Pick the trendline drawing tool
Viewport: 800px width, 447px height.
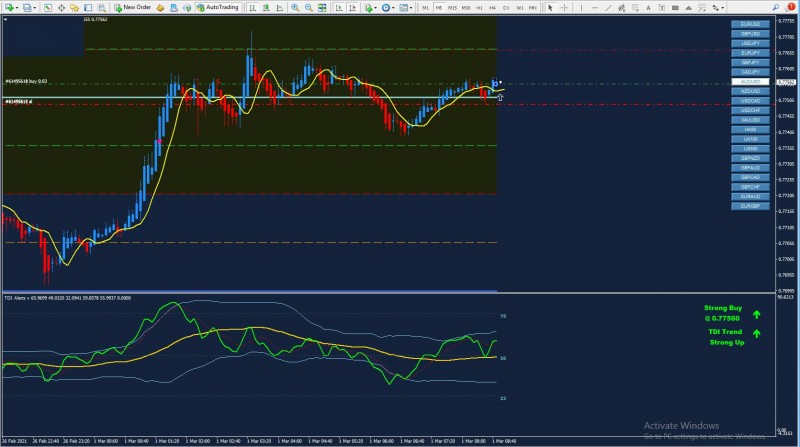(609, 7)
